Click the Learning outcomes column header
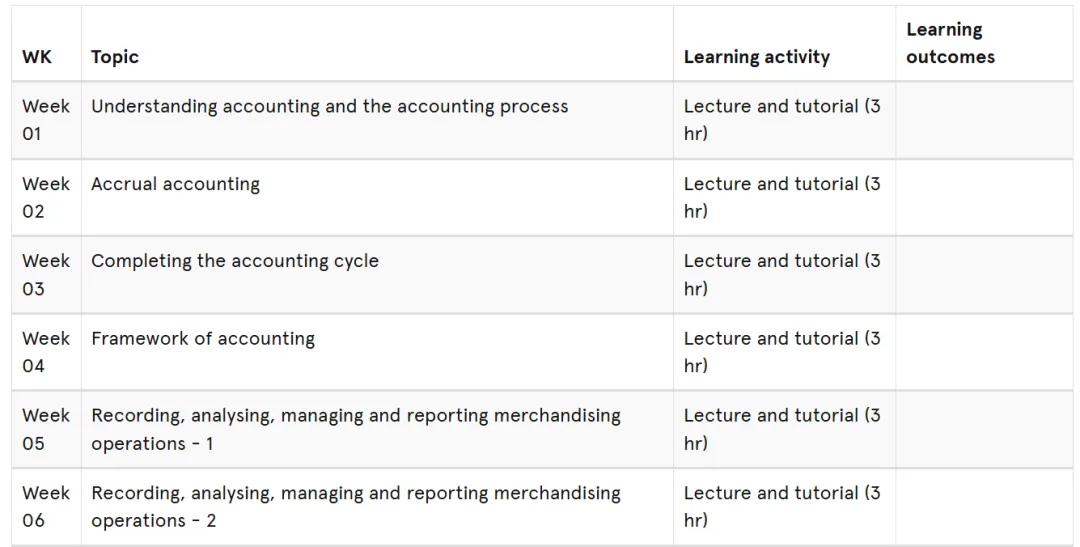 (950, 43)
